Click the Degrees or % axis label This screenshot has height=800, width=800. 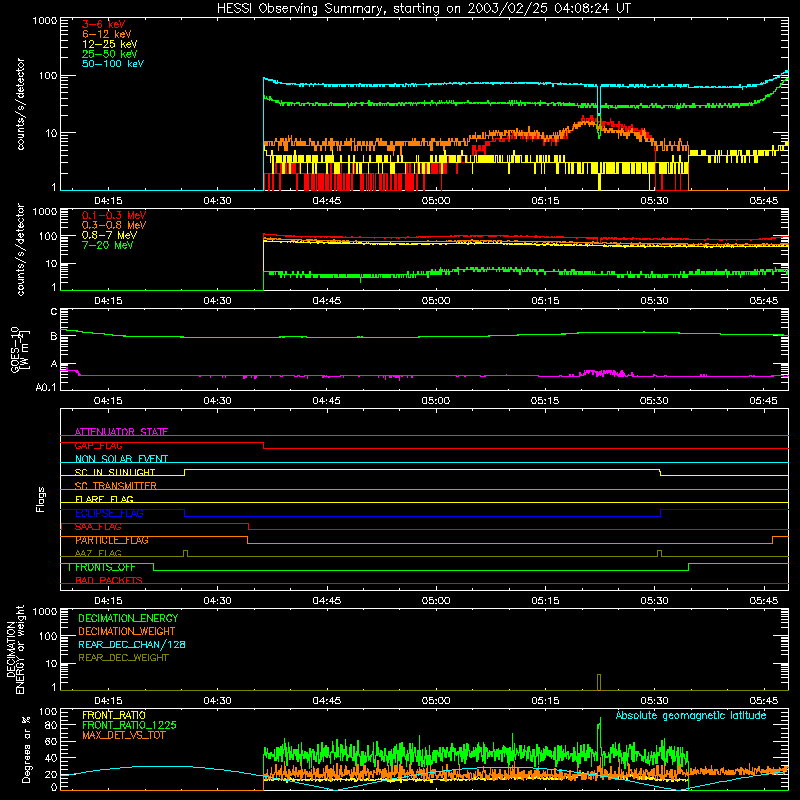pos(26,749)
